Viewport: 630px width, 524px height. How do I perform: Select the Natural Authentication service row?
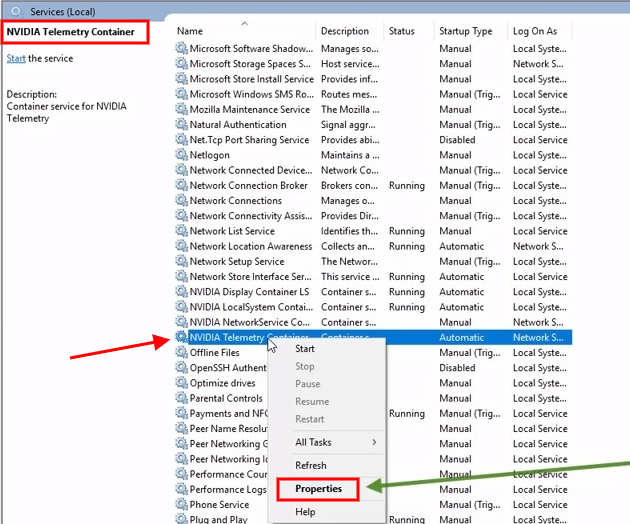(238, 125)
